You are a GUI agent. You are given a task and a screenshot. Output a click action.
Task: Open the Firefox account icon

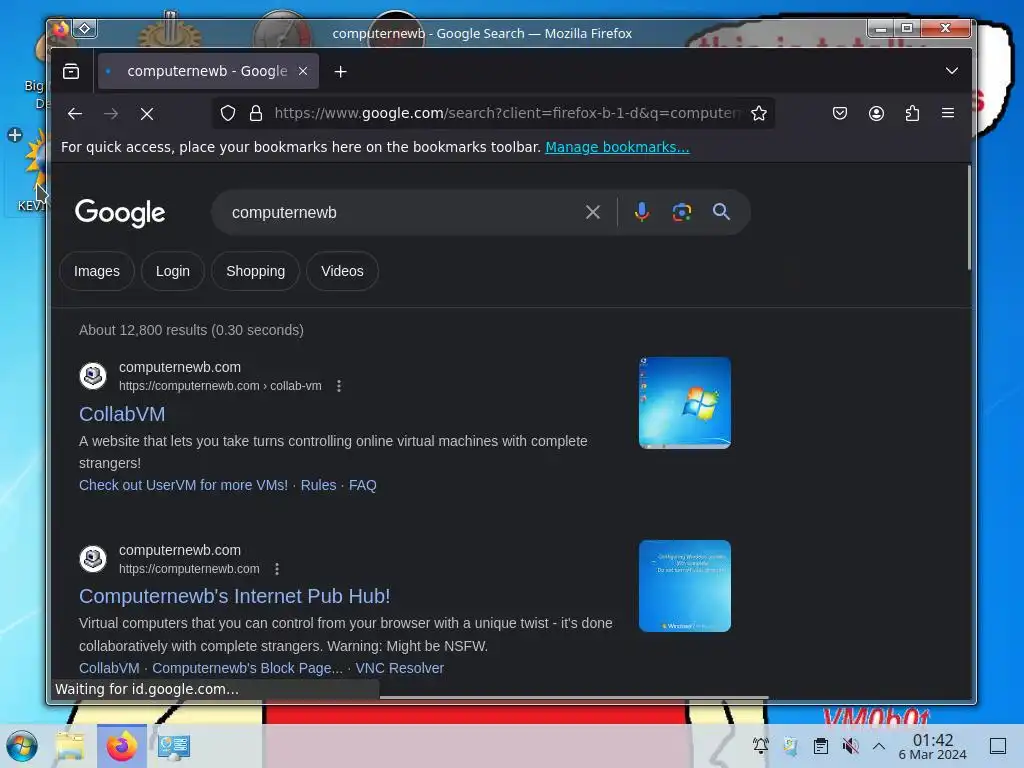(x=876, y=113)
